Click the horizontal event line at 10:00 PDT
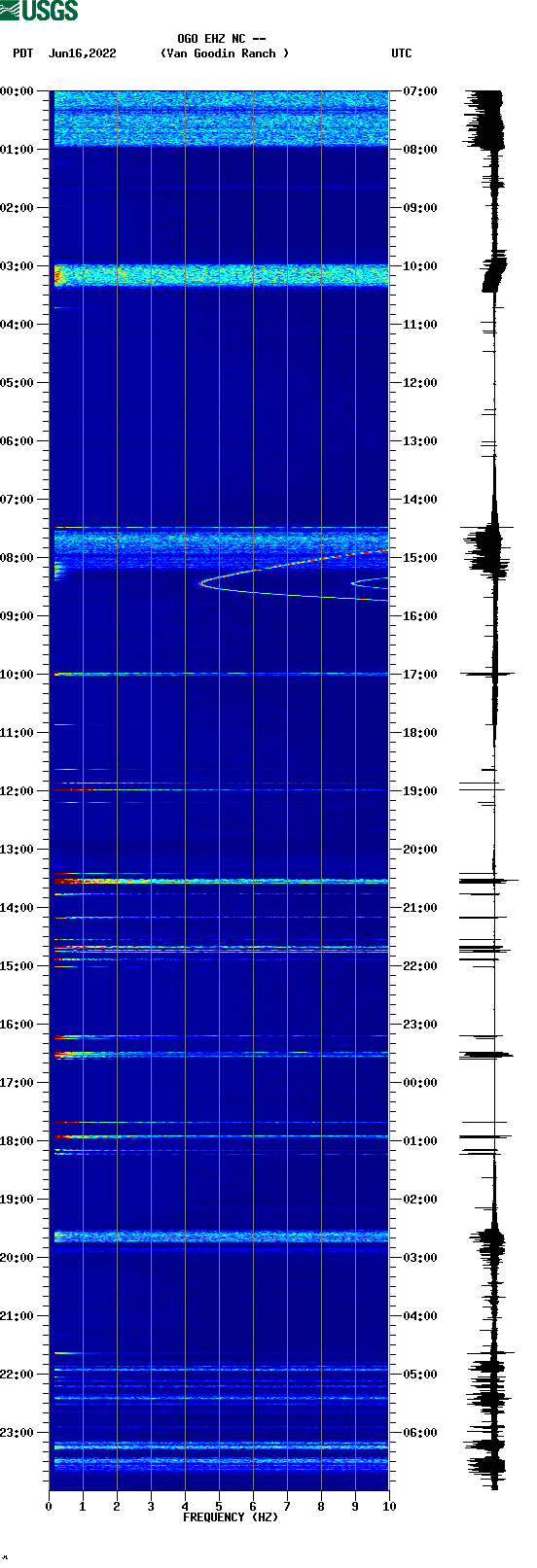The width and height of the screenshot is (537, 1568). click(221, 674)
